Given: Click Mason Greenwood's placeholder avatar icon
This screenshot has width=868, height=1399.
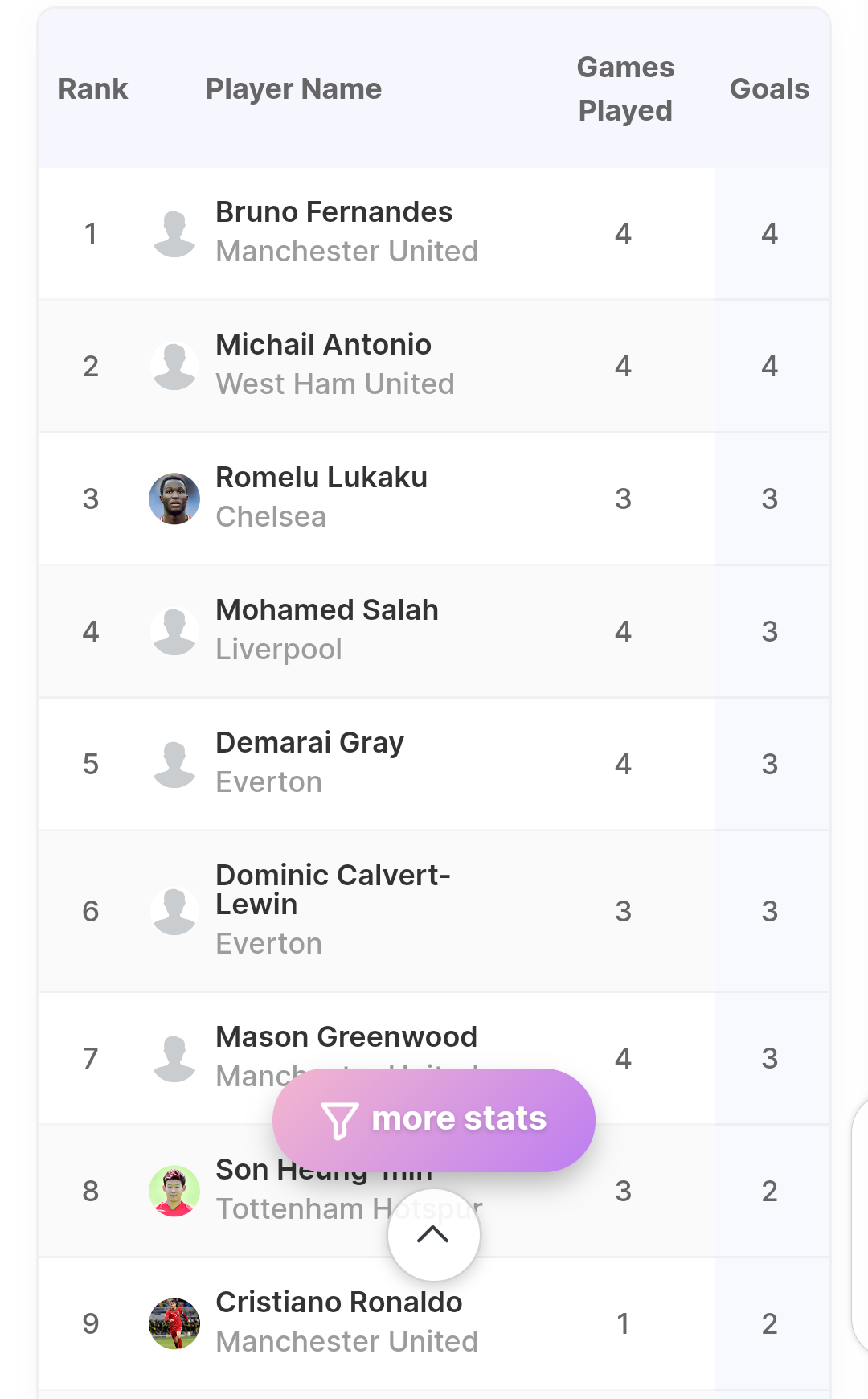Looking at the screenshot, I should [x=174, y=1058].
